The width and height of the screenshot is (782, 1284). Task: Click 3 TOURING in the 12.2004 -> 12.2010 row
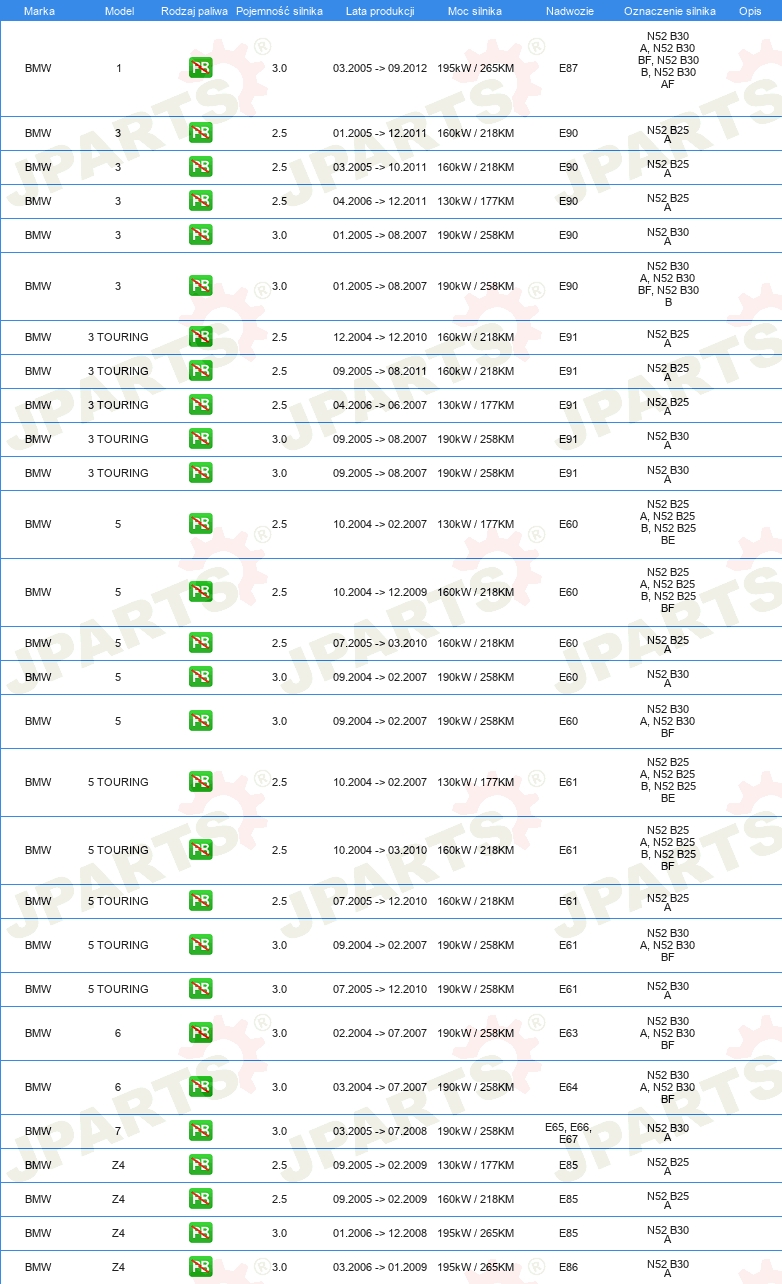click(118, 337)
